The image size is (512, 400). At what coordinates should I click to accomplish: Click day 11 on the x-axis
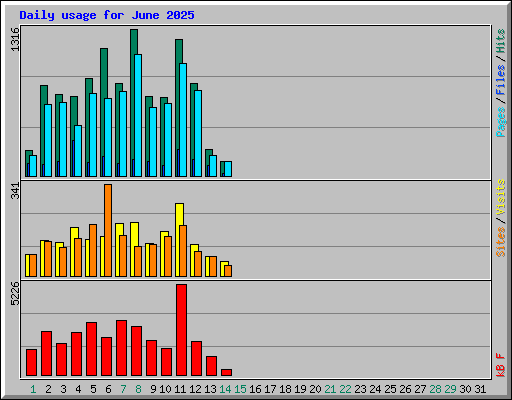tap(180, 389)
